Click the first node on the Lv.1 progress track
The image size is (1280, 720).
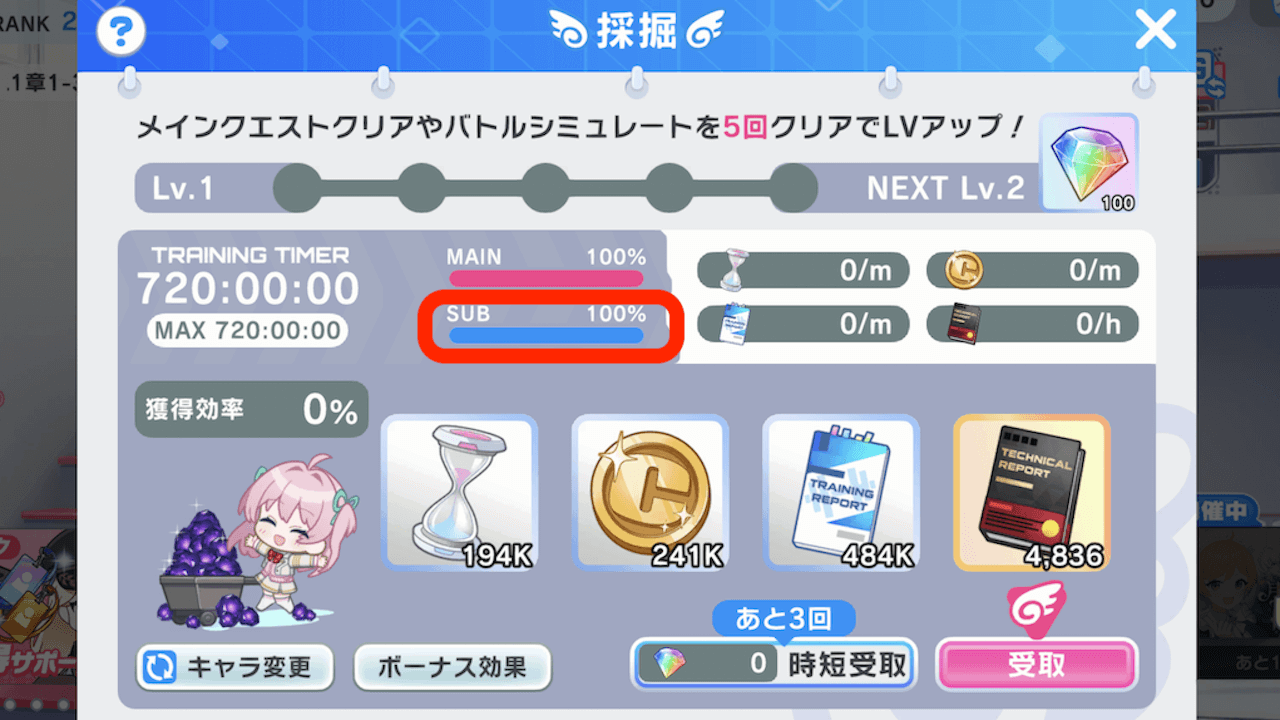[x=297, y=187]
